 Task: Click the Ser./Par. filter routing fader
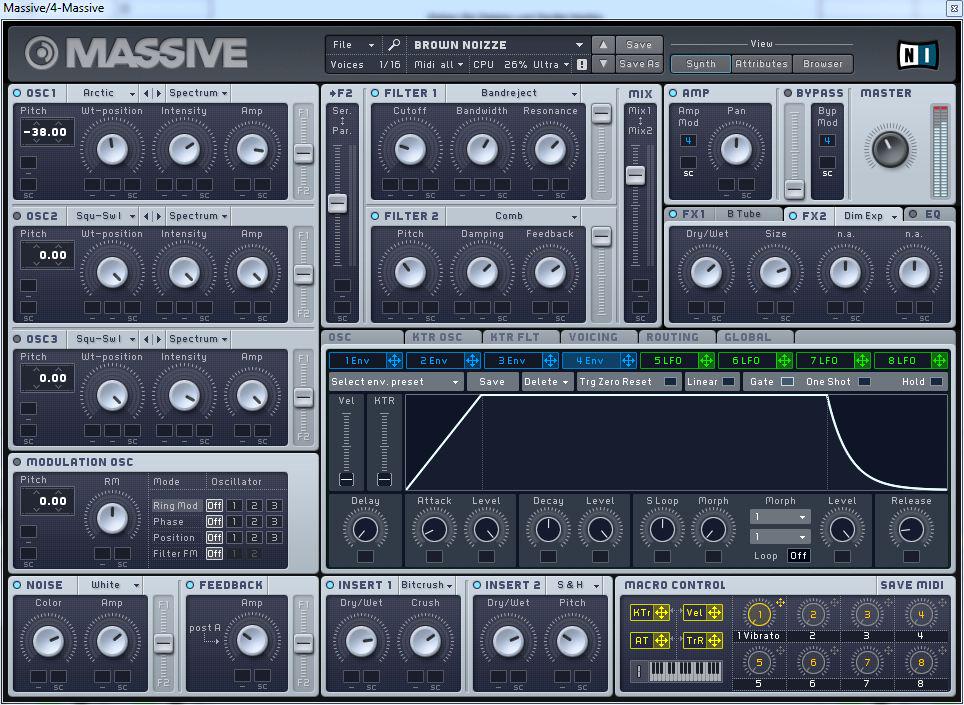(337, 203)
